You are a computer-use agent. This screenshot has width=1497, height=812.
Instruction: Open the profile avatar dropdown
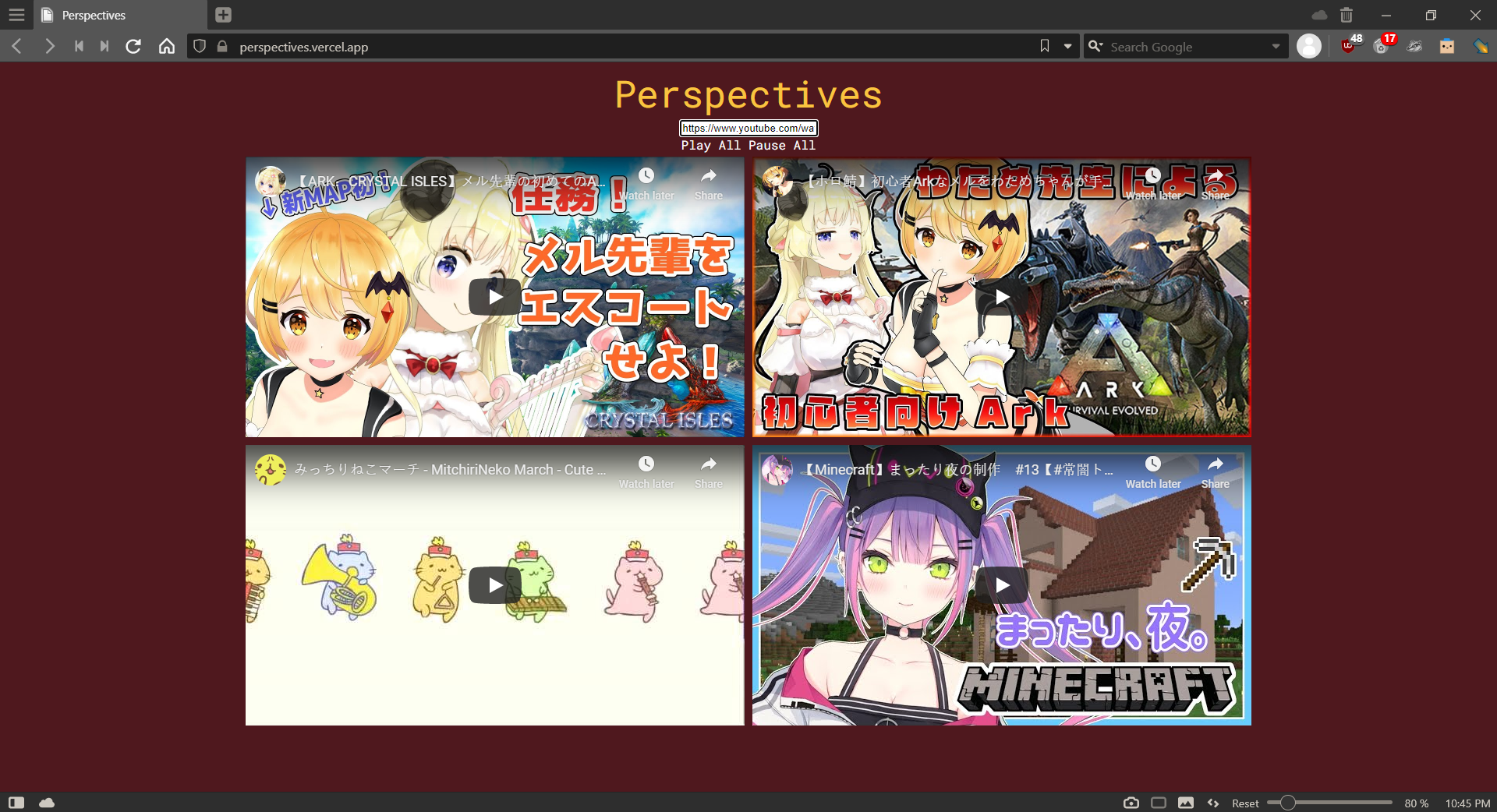click(x=1309, y=46)
